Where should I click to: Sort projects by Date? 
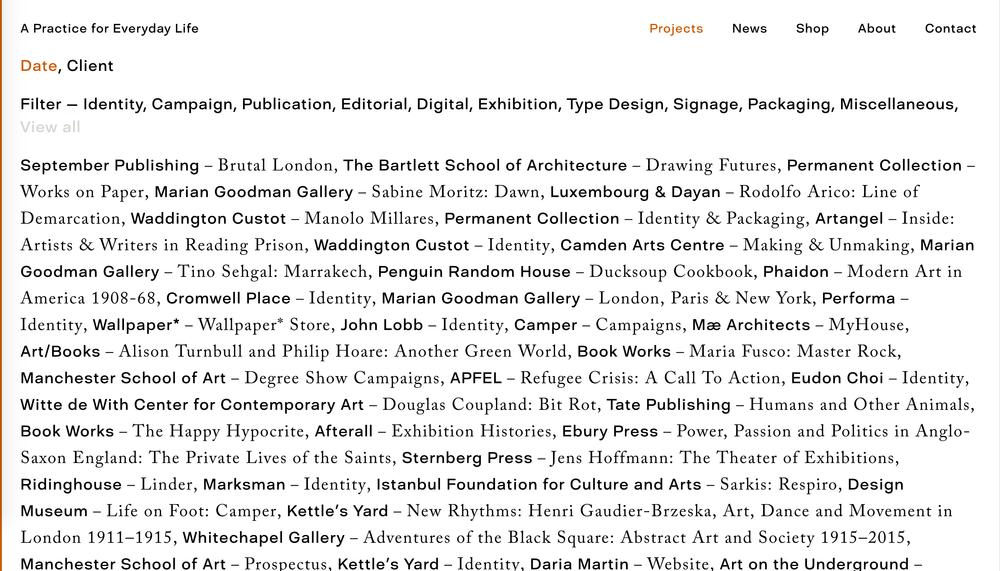pyautogui.click(x=39, y=66)
